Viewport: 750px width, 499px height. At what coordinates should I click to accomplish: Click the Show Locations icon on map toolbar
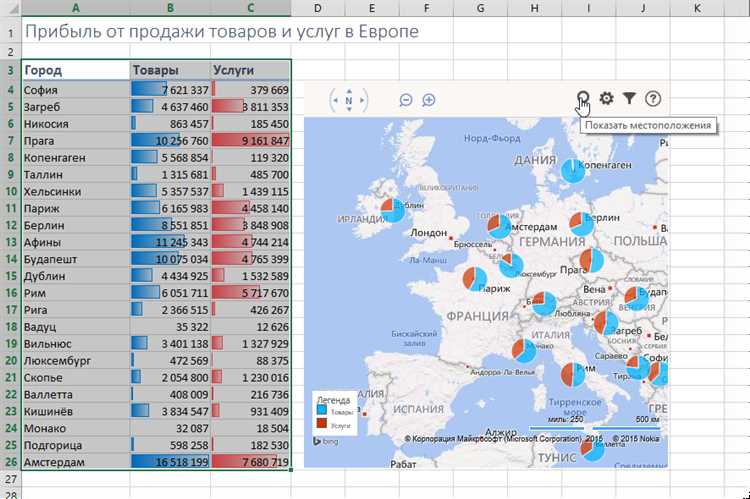click(x=583, y=98)
